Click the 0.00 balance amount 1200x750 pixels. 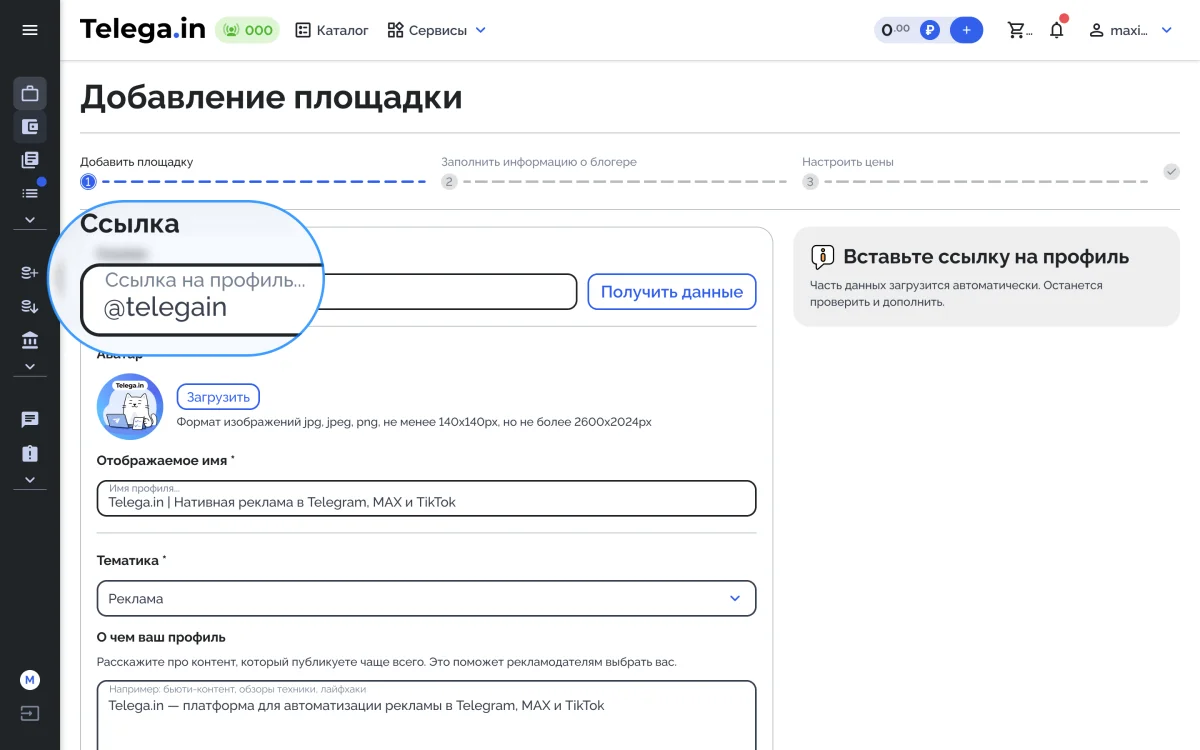(x=895, y=30)
